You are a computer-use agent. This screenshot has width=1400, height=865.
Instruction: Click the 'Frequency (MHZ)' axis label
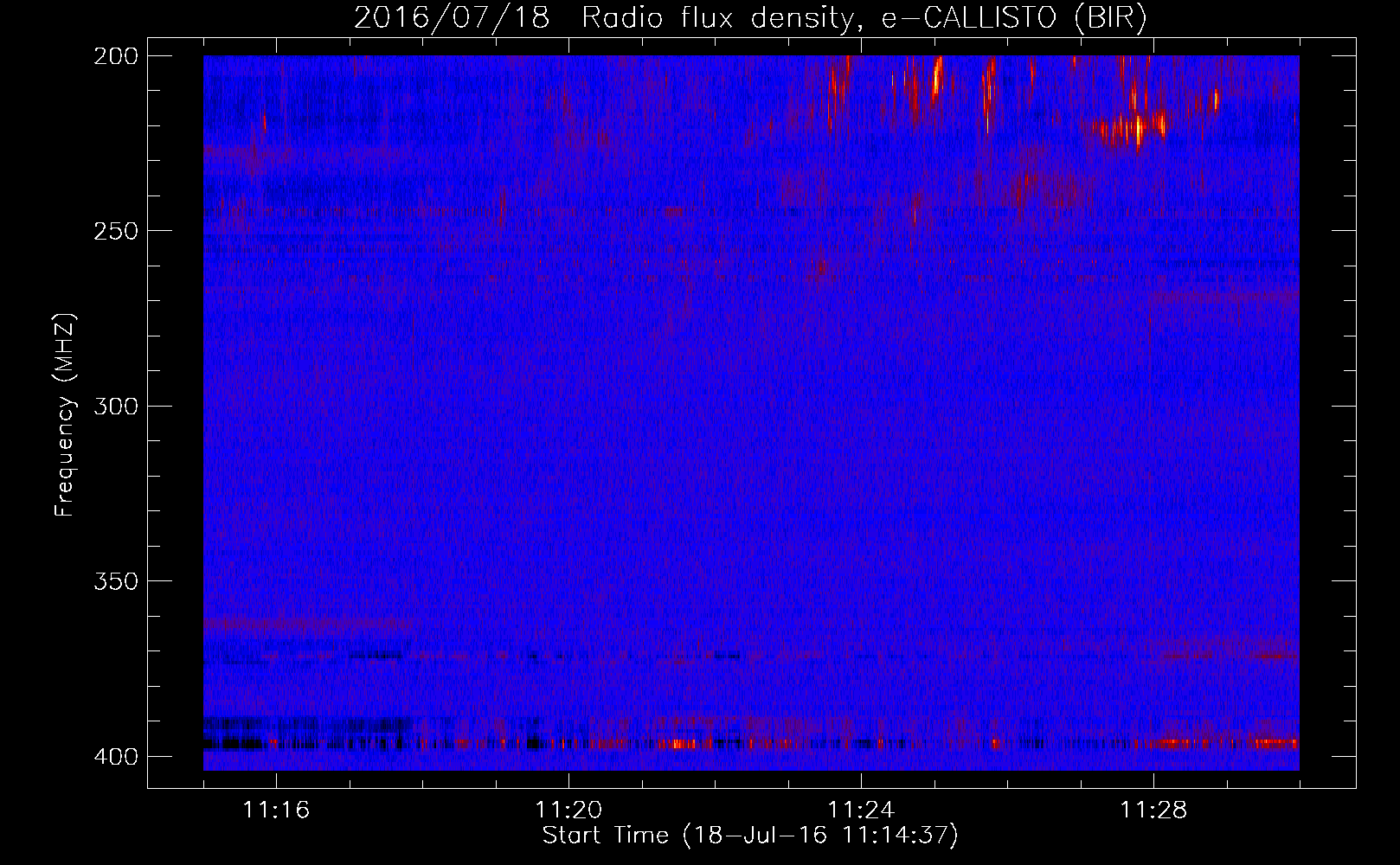65,414
